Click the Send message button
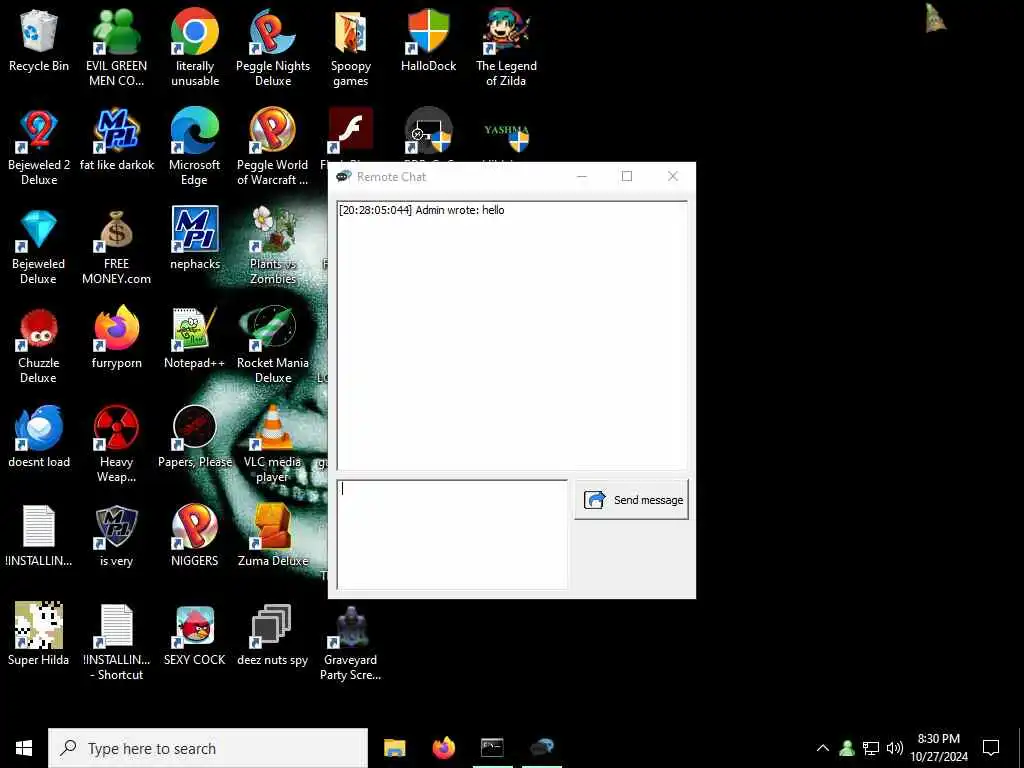 pos(632,500)
